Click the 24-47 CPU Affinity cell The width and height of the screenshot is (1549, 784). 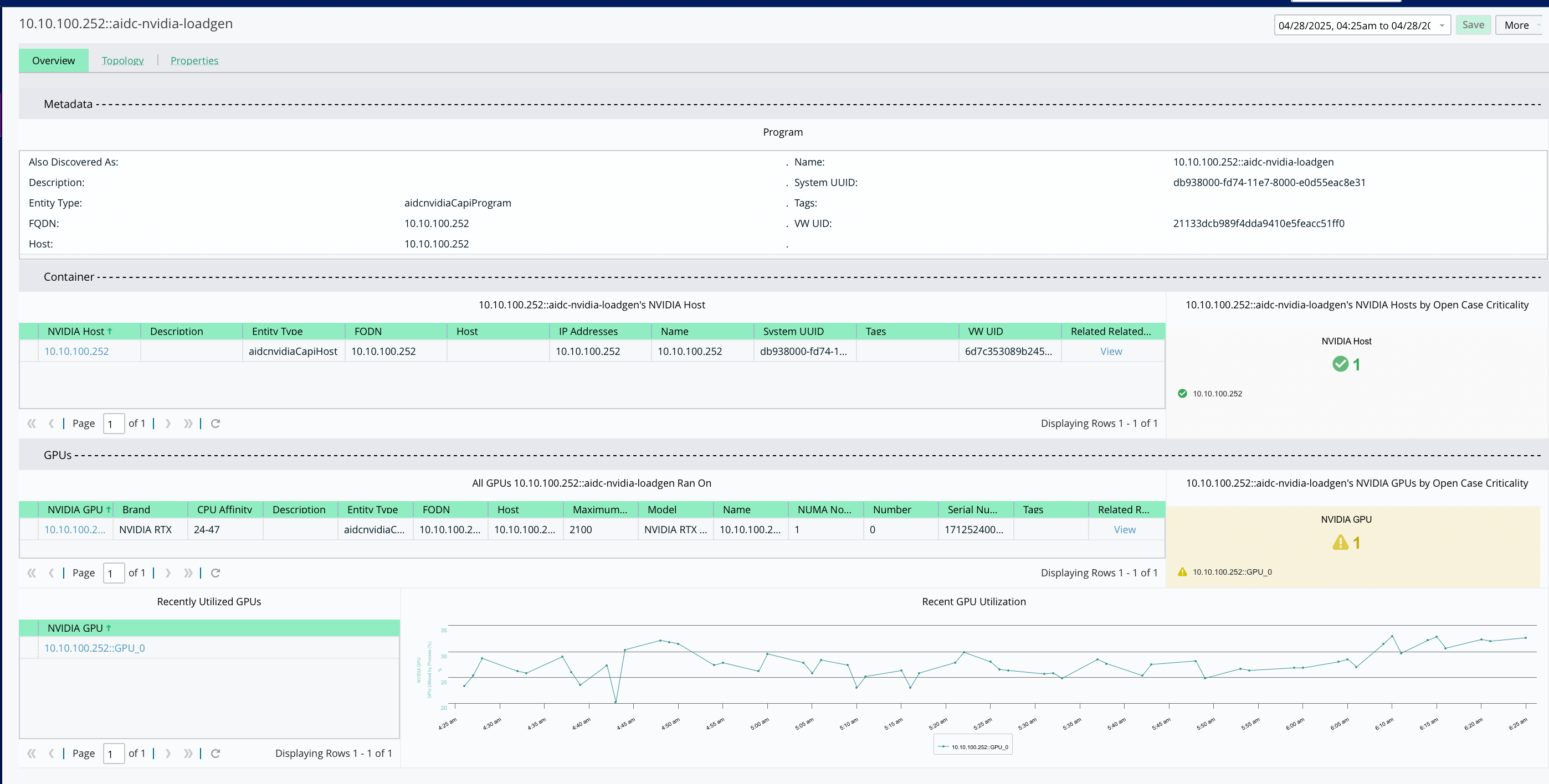coord(225,530)
